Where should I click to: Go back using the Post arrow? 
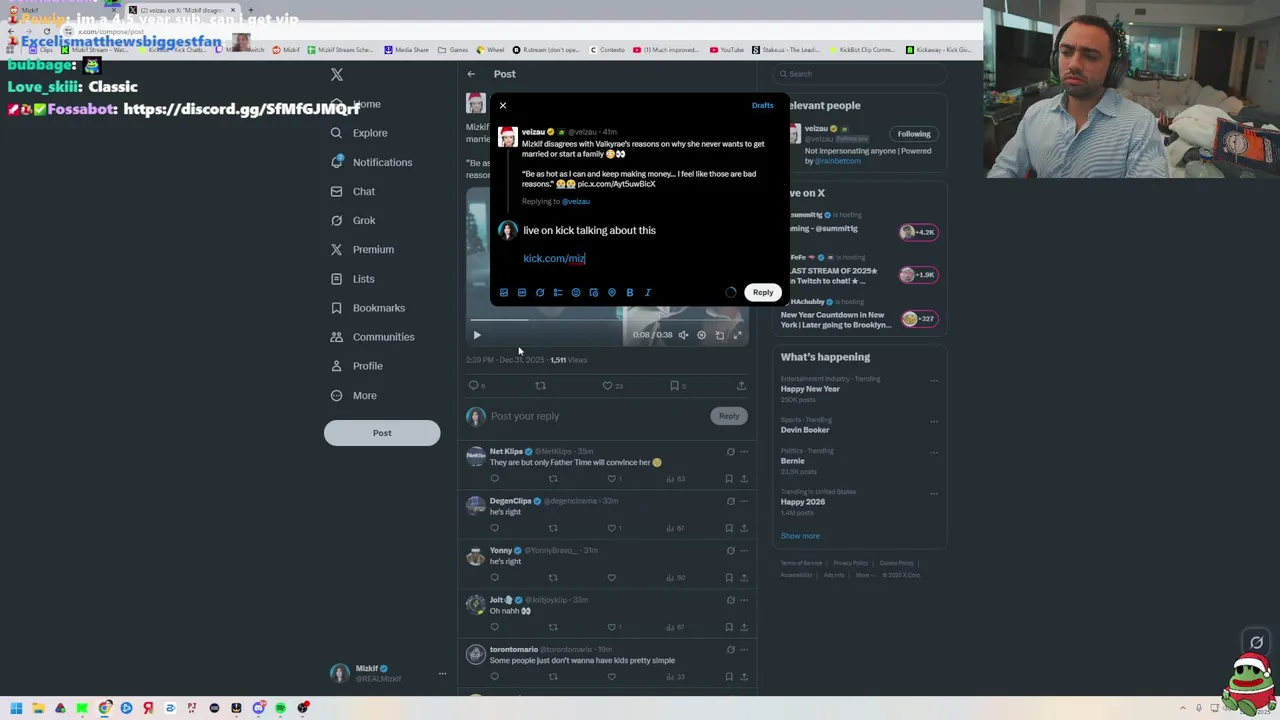point(471,74)
